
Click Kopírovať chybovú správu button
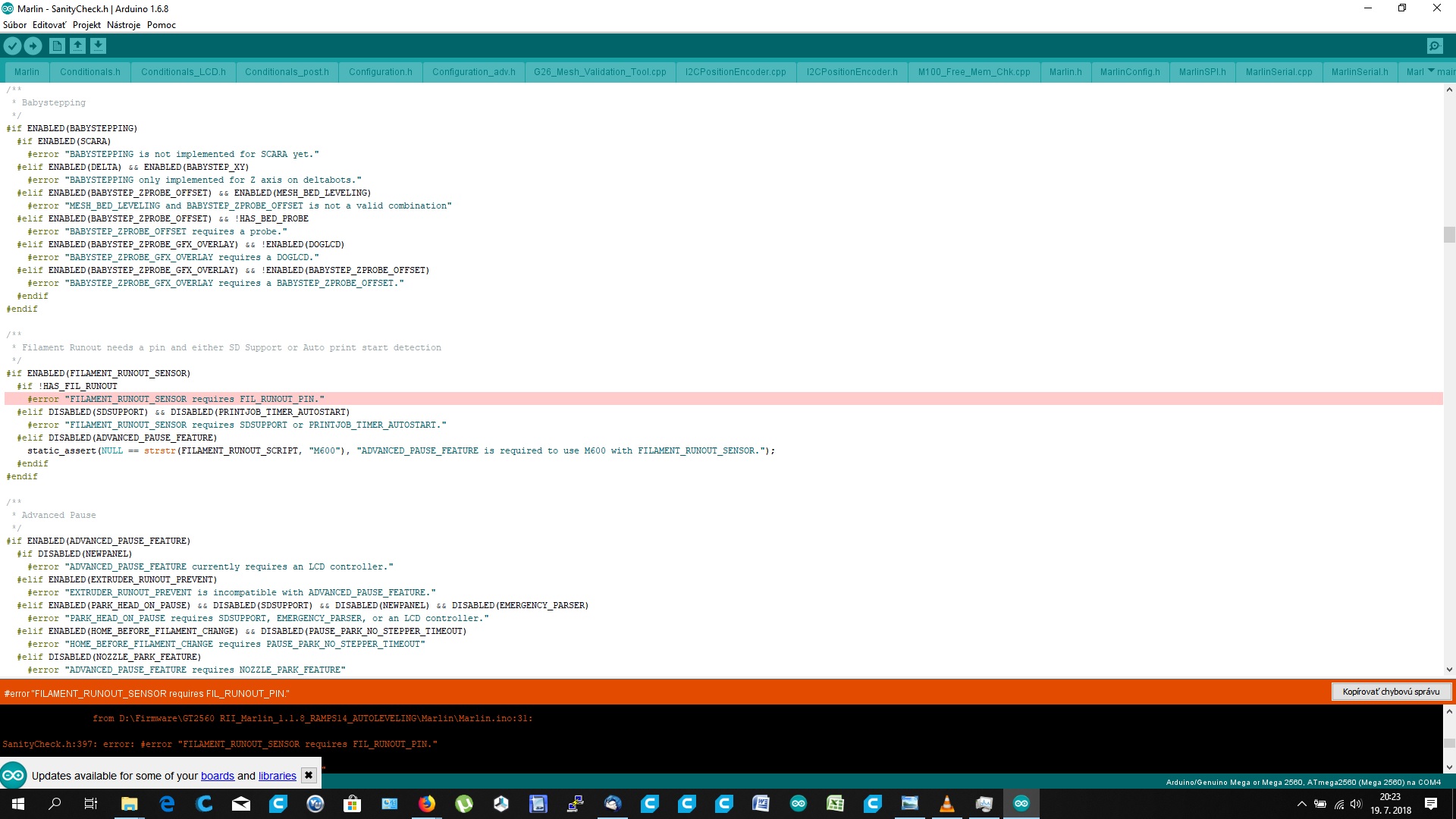coord(1391,692)
